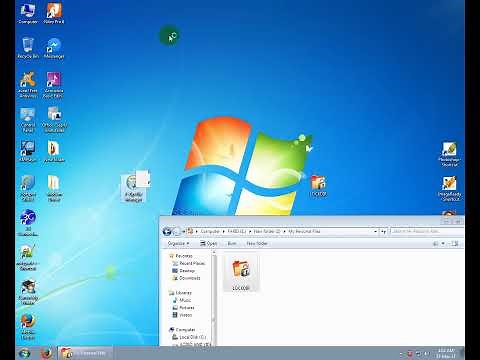Open the avast! Free Antivirus shortcut
Viewport: 480px width, 360px height.
click(28, 85)
